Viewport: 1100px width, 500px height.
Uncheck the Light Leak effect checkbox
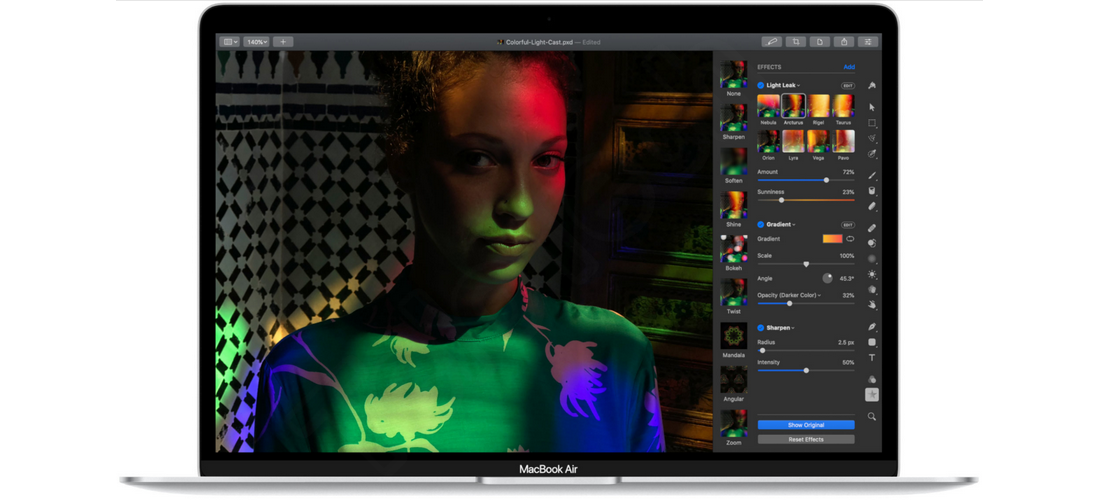[760, 86]
